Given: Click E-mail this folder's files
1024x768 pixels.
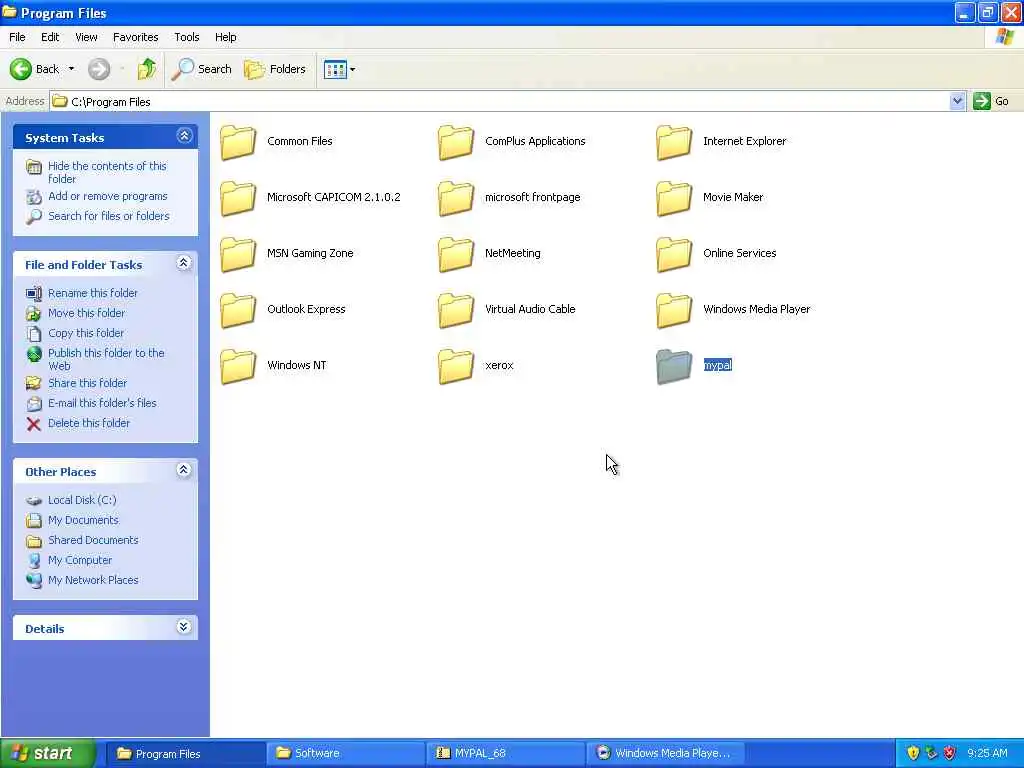Looking at the screenshot, I should pyautogui.click(x=102, y=403).
